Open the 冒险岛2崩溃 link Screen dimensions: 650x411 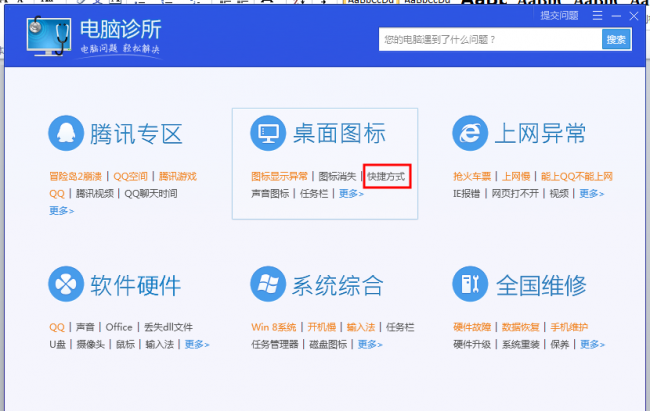point(75,176)
